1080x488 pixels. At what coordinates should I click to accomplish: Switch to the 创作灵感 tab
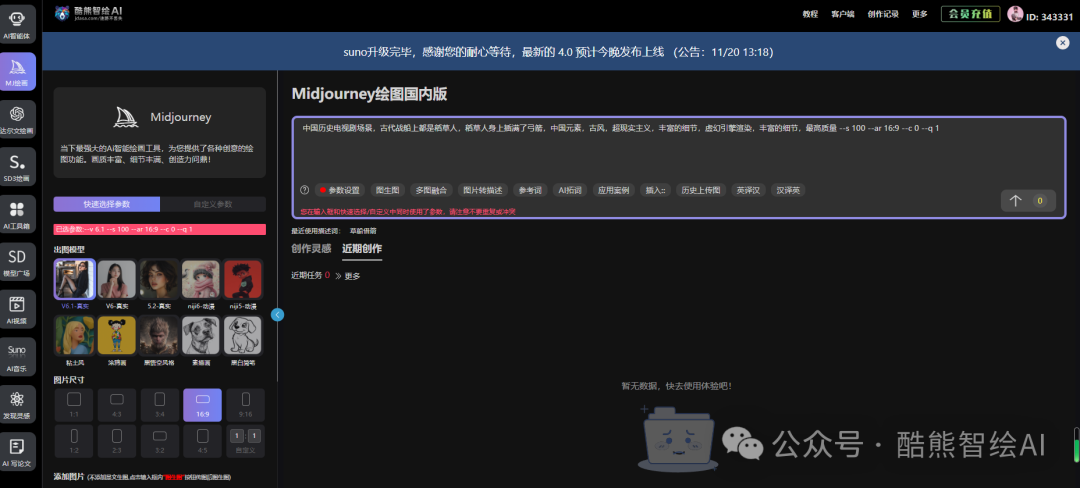tap(311, 248)
